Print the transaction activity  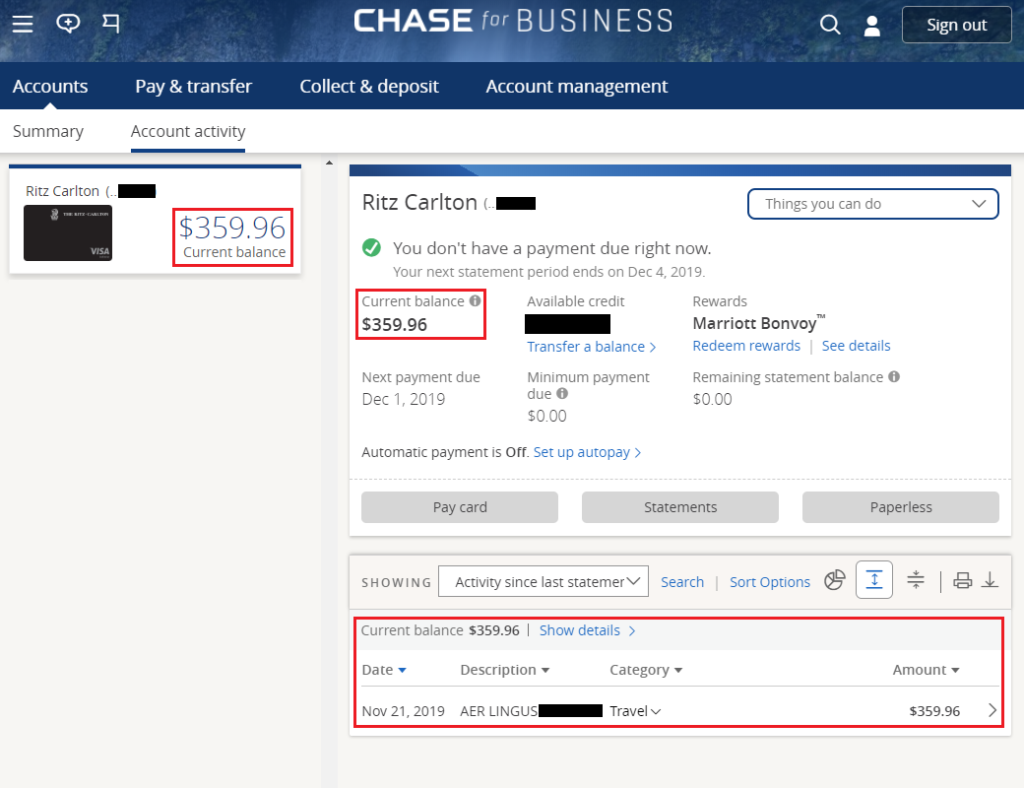[x=962, y=580]
